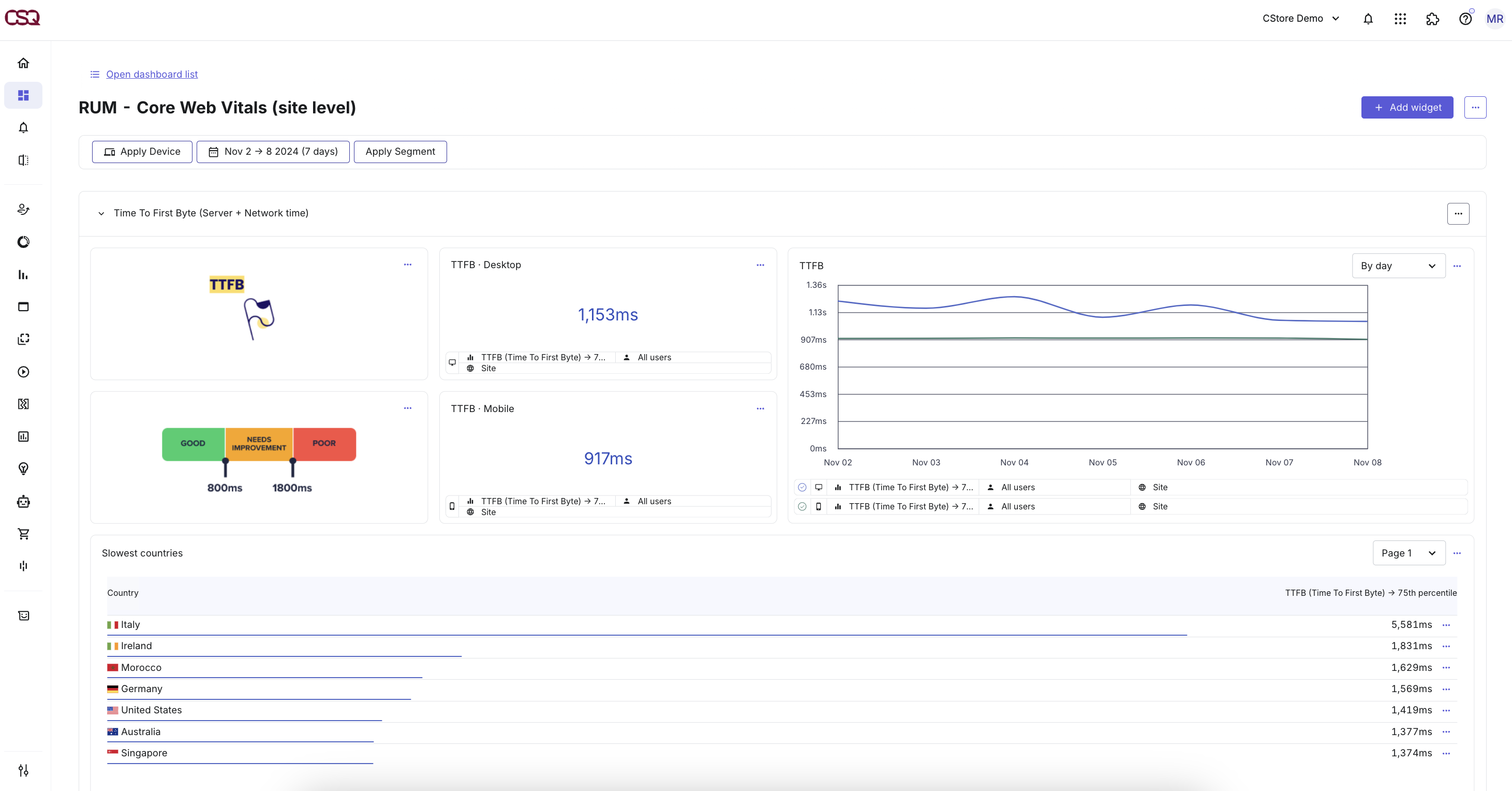This screenshot has width=1512, height=791.
Task: Click TTFB 75th percentile column header
Action: click(x=1371, y=593)
